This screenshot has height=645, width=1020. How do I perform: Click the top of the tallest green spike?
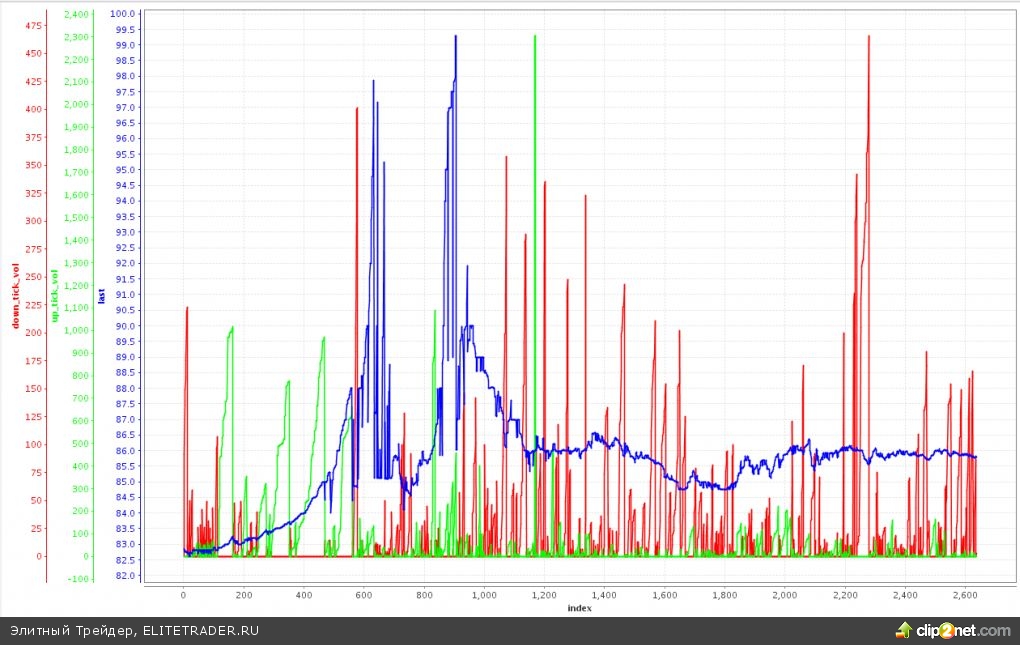pos(535,37)
